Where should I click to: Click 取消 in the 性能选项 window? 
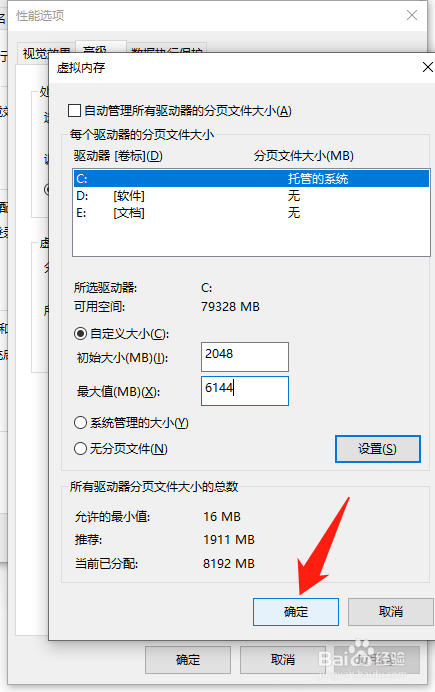[x=283, y=660]
